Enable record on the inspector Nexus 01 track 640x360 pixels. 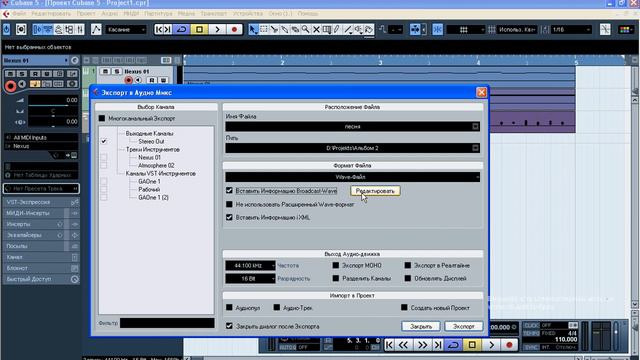tap(11, 86)
